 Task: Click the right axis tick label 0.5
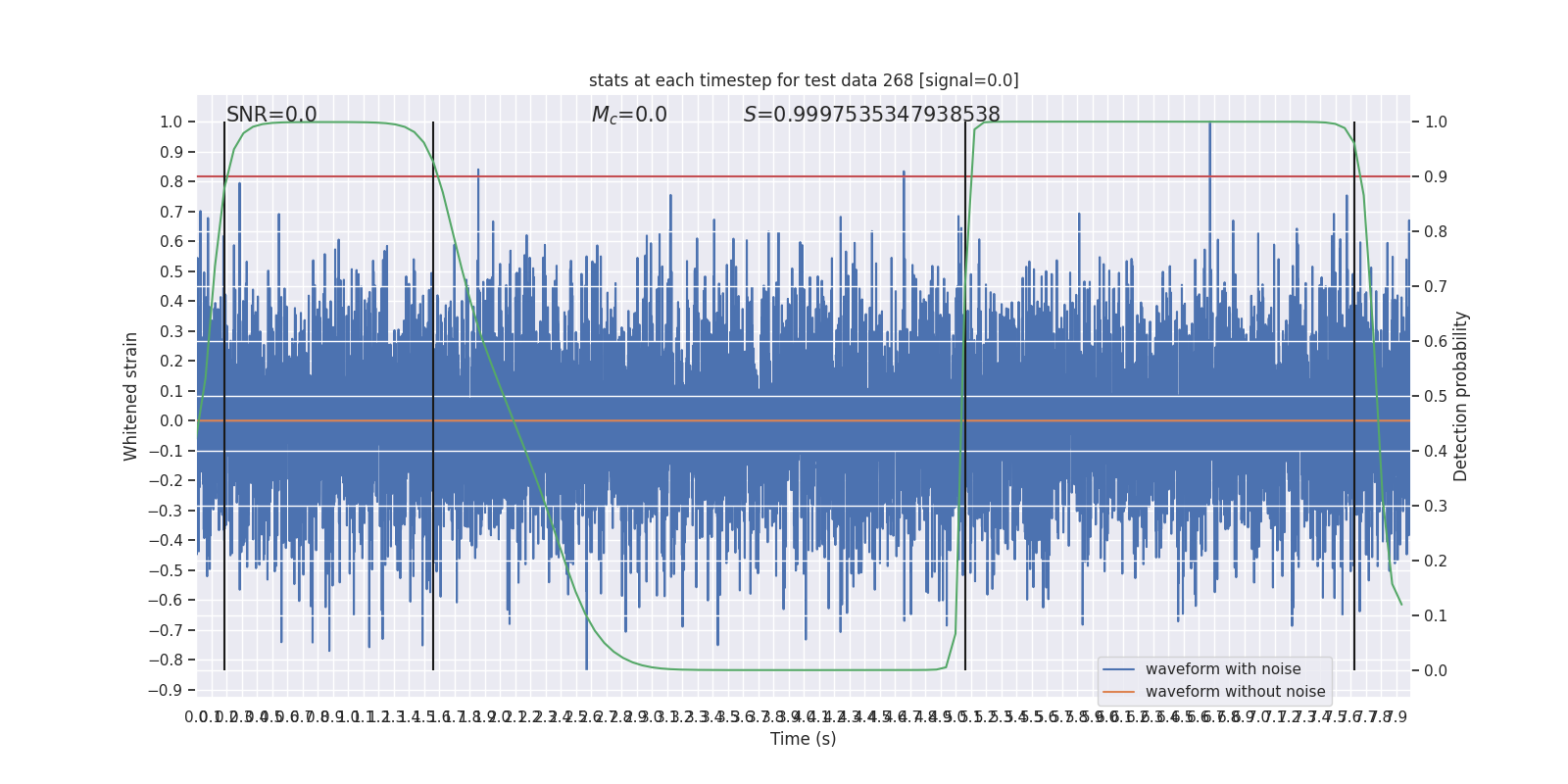point(1436,397)
